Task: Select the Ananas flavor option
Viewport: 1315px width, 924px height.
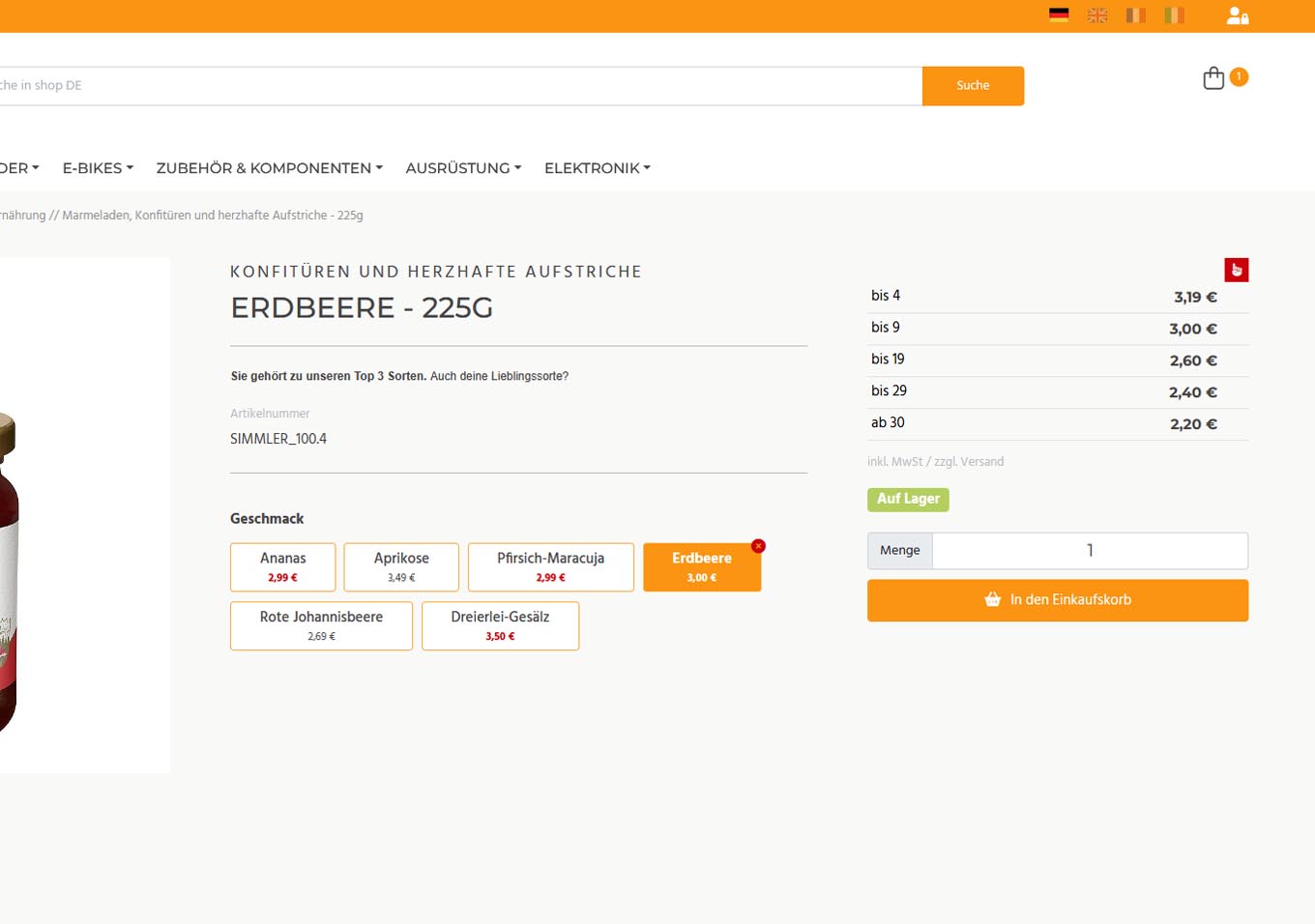Action: tap(282, 566)
